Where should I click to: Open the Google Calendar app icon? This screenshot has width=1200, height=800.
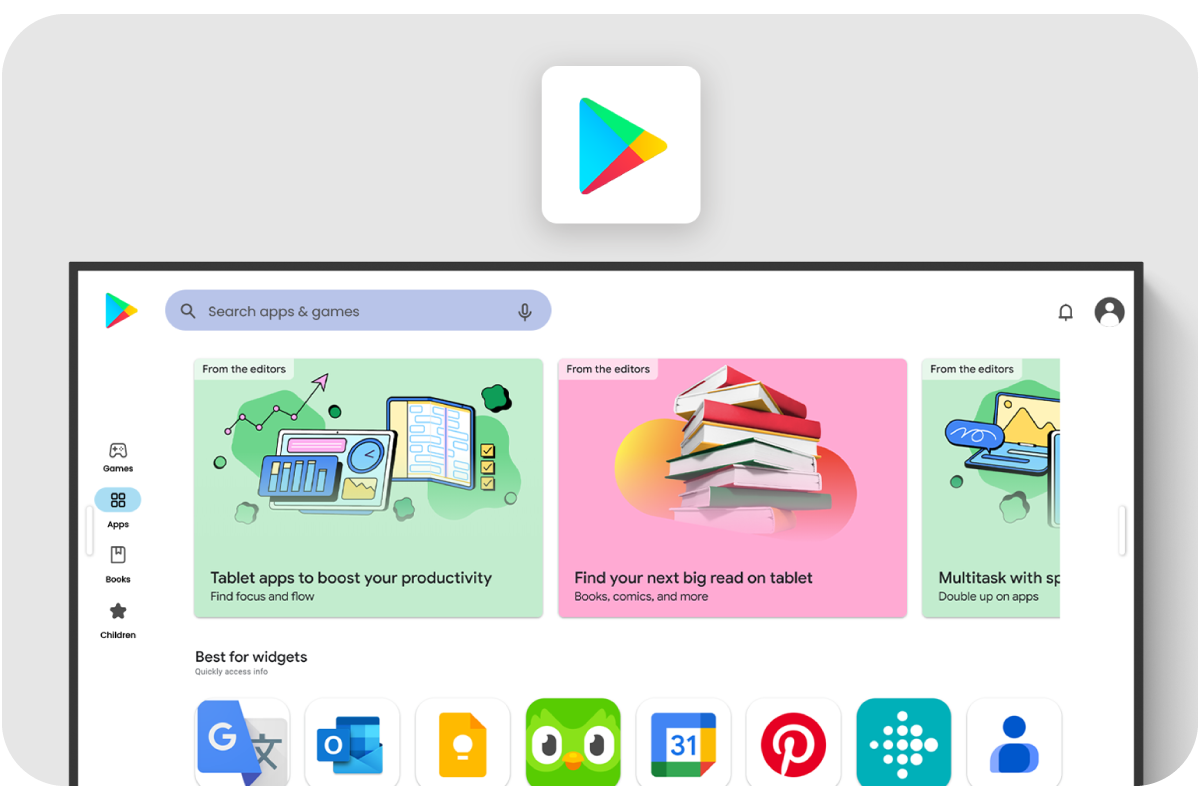[x=684, y=742]
